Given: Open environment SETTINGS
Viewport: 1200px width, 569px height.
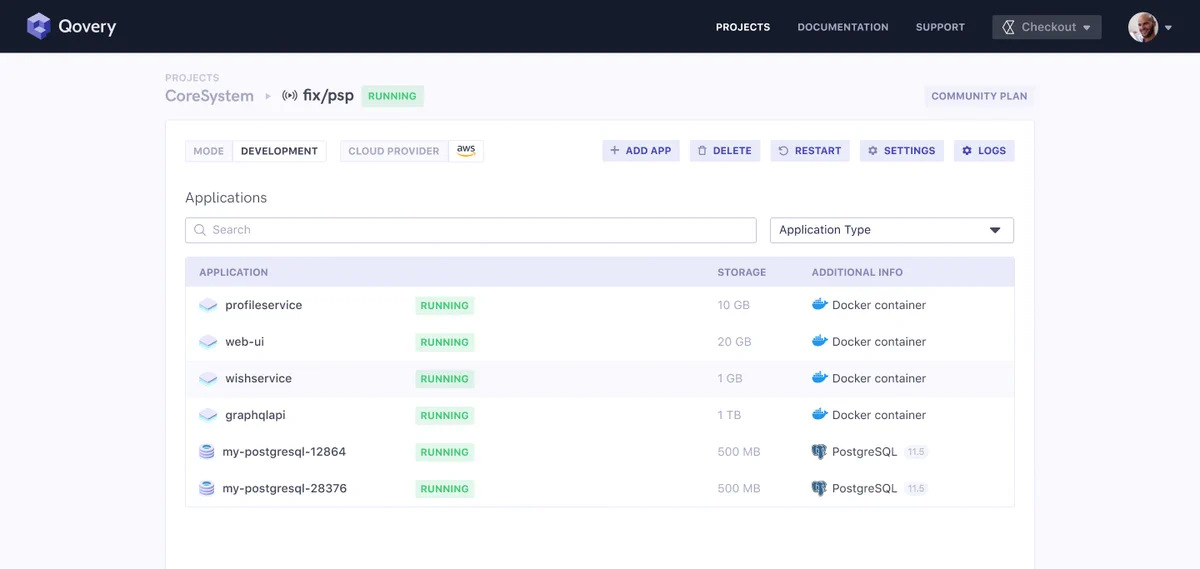Looking at the screenshot, I should coord(901,151).
